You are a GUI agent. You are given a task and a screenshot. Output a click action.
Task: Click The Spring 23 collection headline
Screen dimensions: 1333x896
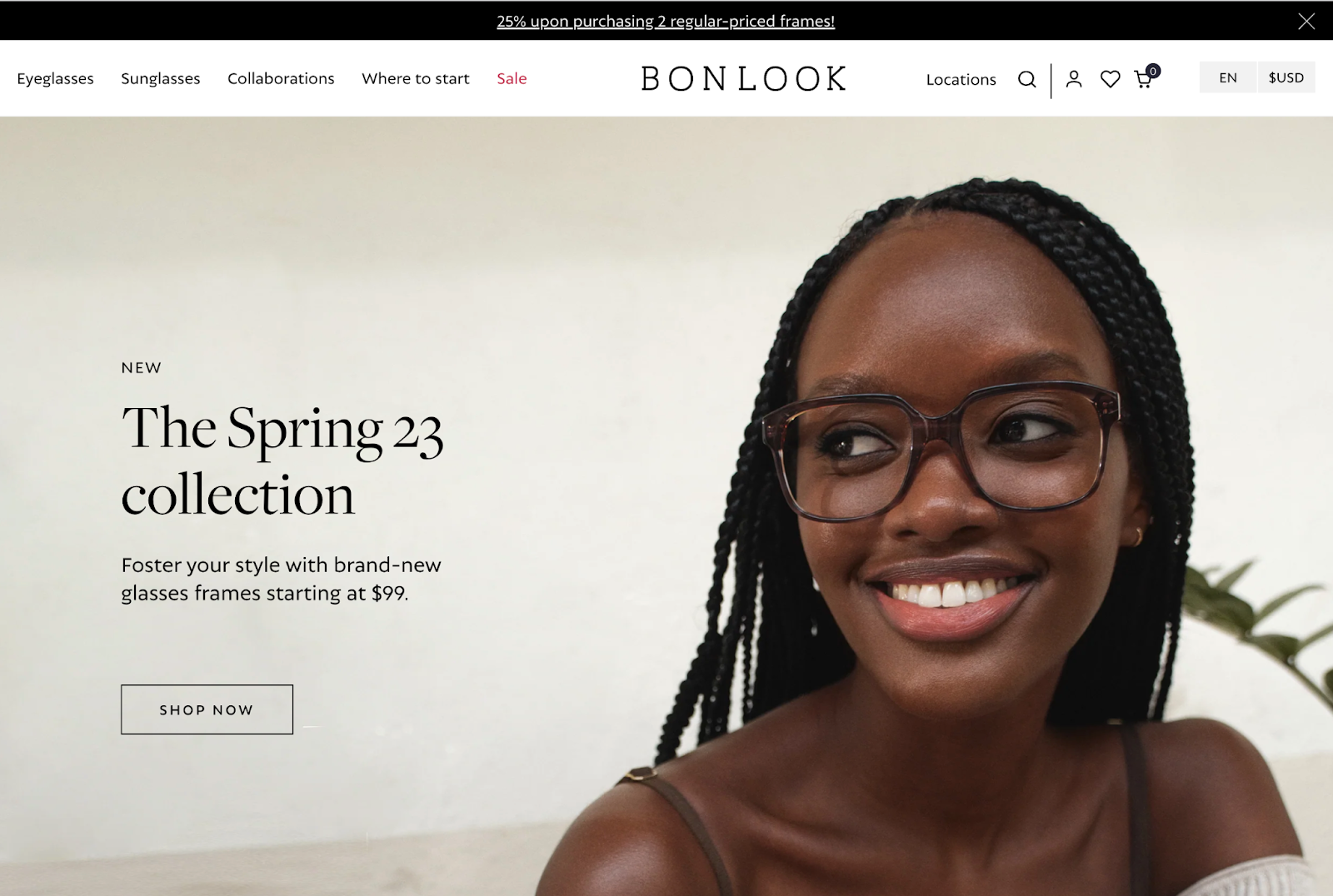pos(282,460)
